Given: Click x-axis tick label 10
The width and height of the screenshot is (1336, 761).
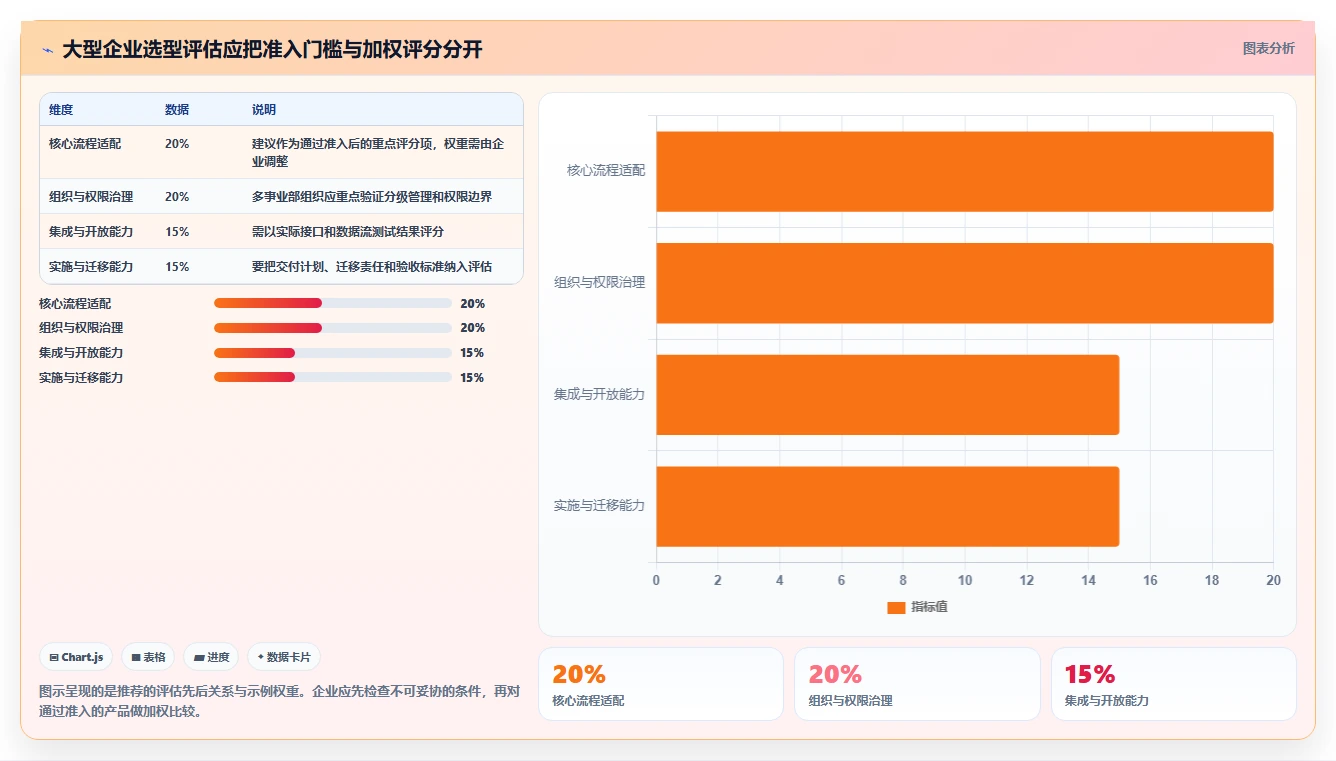Looking at the screenshot, I should point(965,580).
